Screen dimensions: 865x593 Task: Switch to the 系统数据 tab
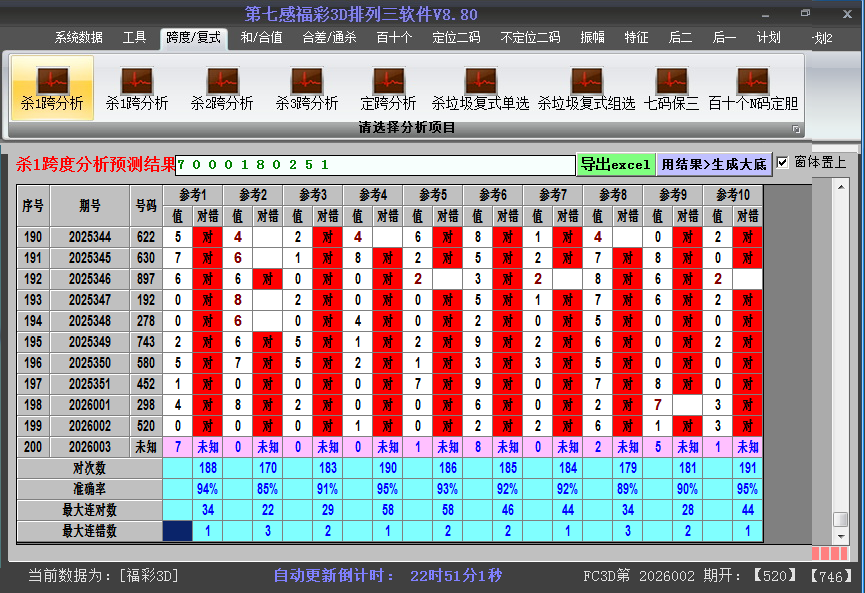[78, 38]
